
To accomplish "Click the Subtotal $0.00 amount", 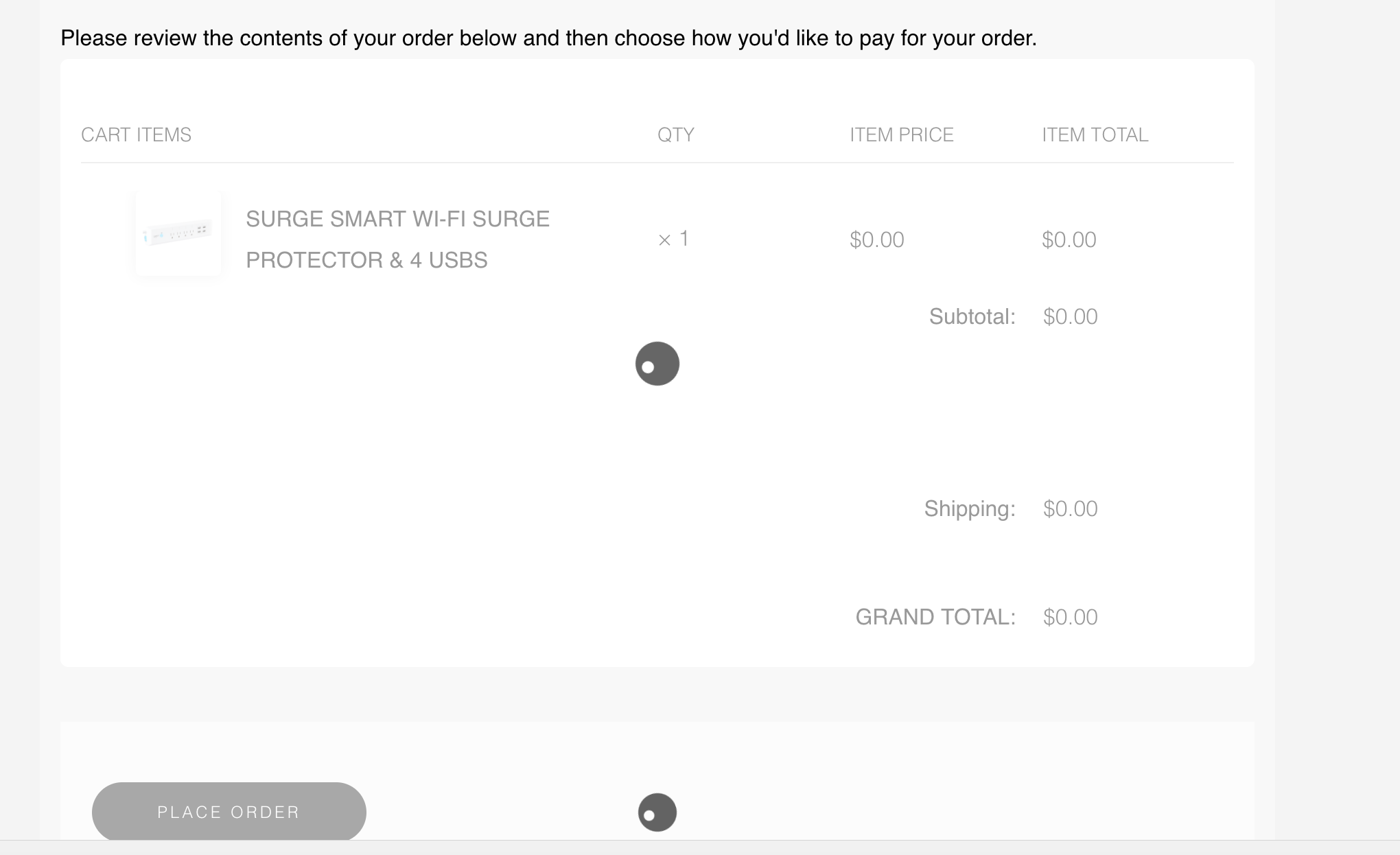I will point(1070,316).
